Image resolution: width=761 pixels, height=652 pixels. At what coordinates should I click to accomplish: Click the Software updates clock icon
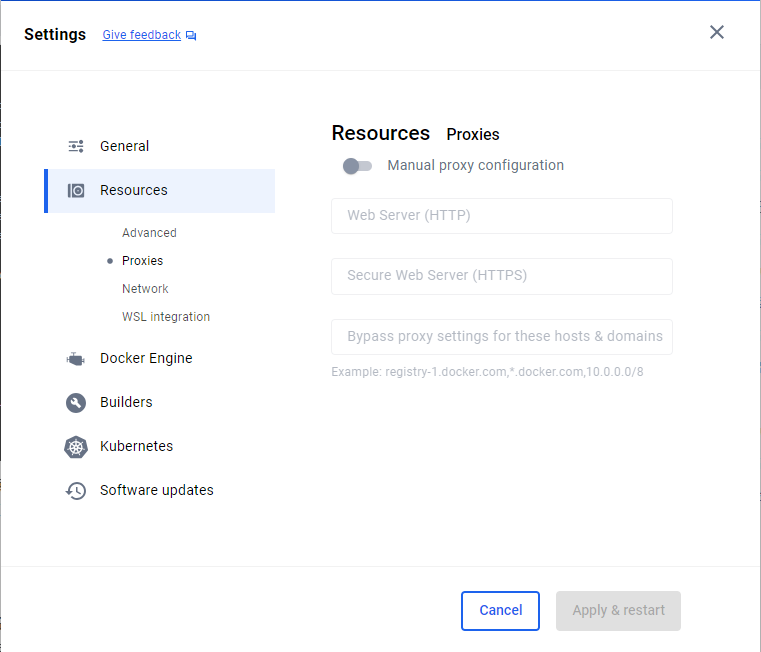(x=76, y=491)
